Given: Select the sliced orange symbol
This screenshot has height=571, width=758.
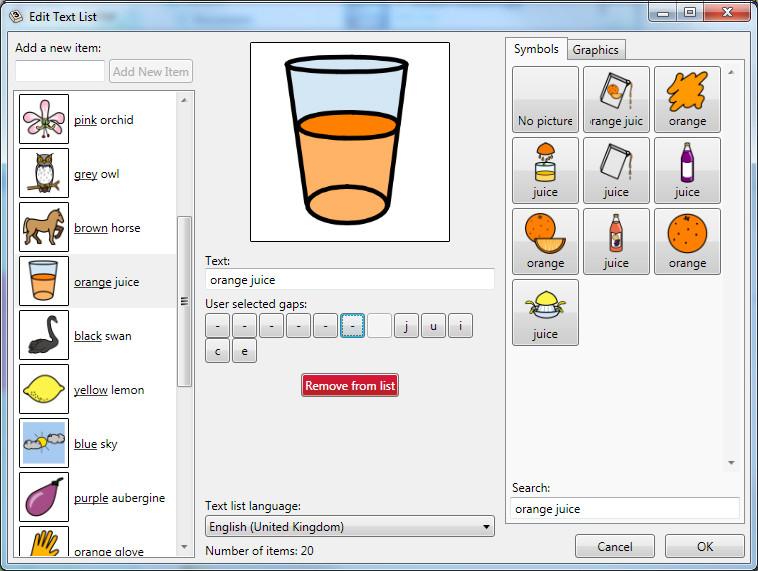Looking at the screenshot, I should coord(545,241).
